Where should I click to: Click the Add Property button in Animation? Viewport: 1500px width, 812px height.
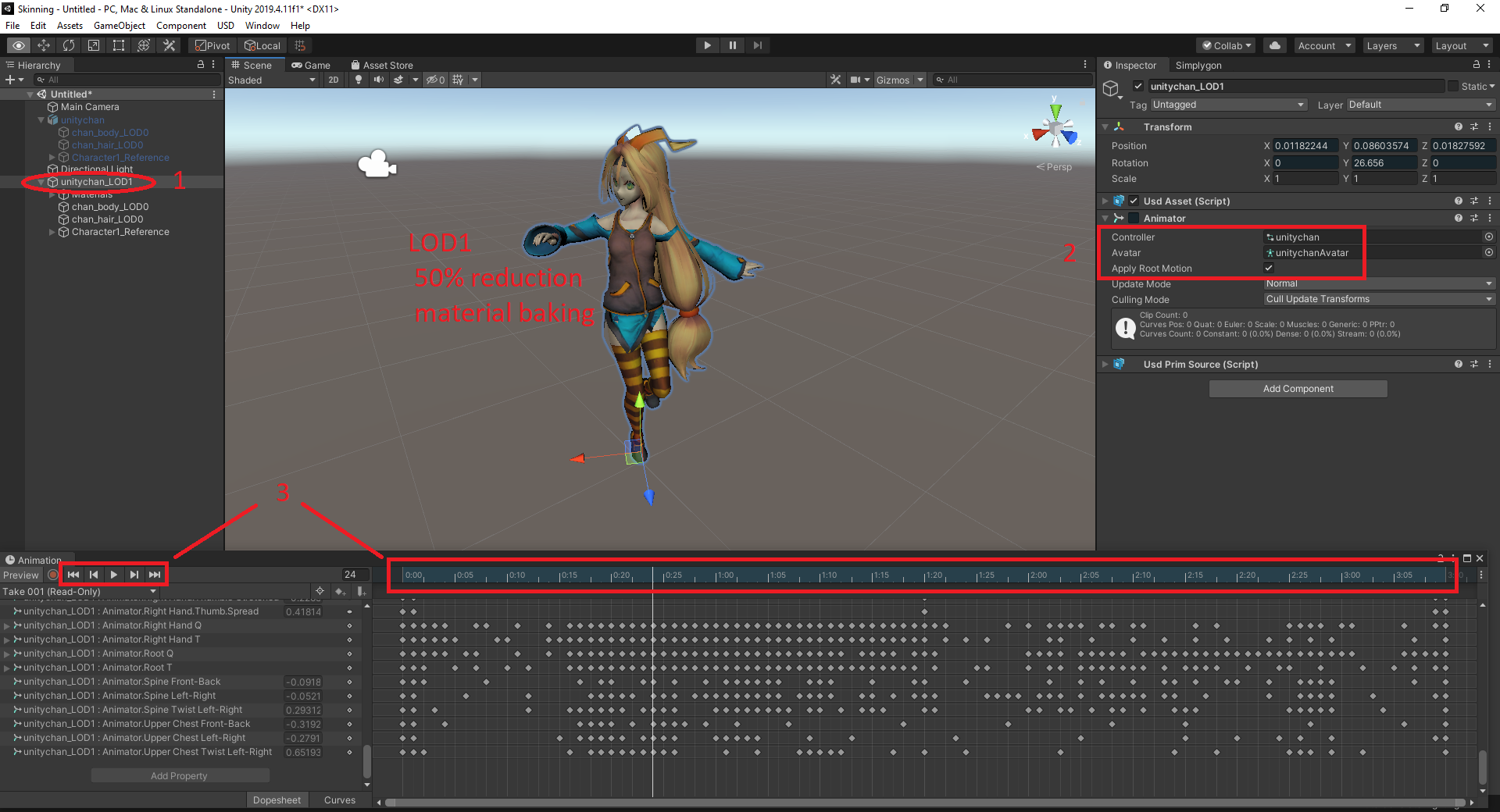click(x=180, y=775)
